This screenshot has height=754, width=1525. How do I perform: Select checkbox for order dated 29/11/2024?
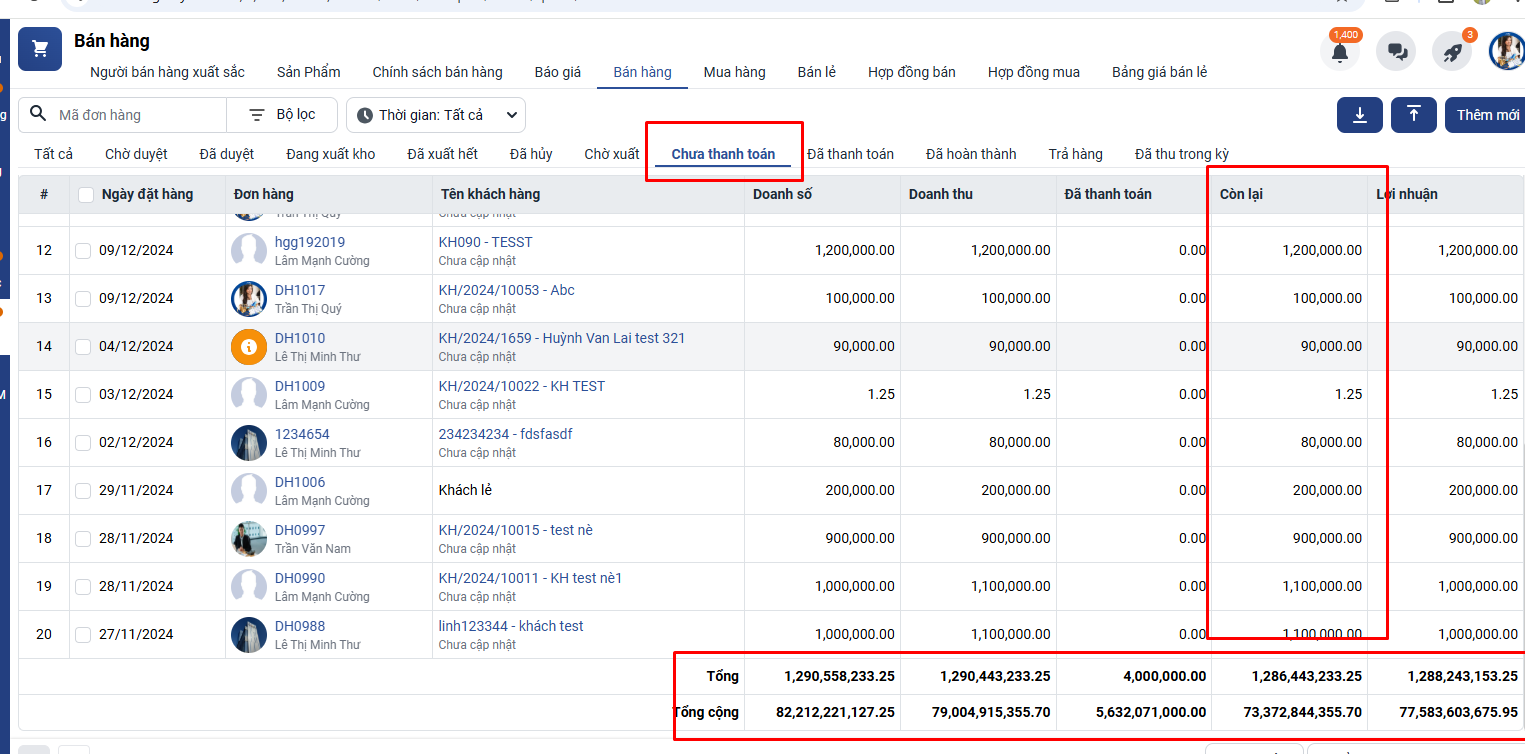coord(83,491)
